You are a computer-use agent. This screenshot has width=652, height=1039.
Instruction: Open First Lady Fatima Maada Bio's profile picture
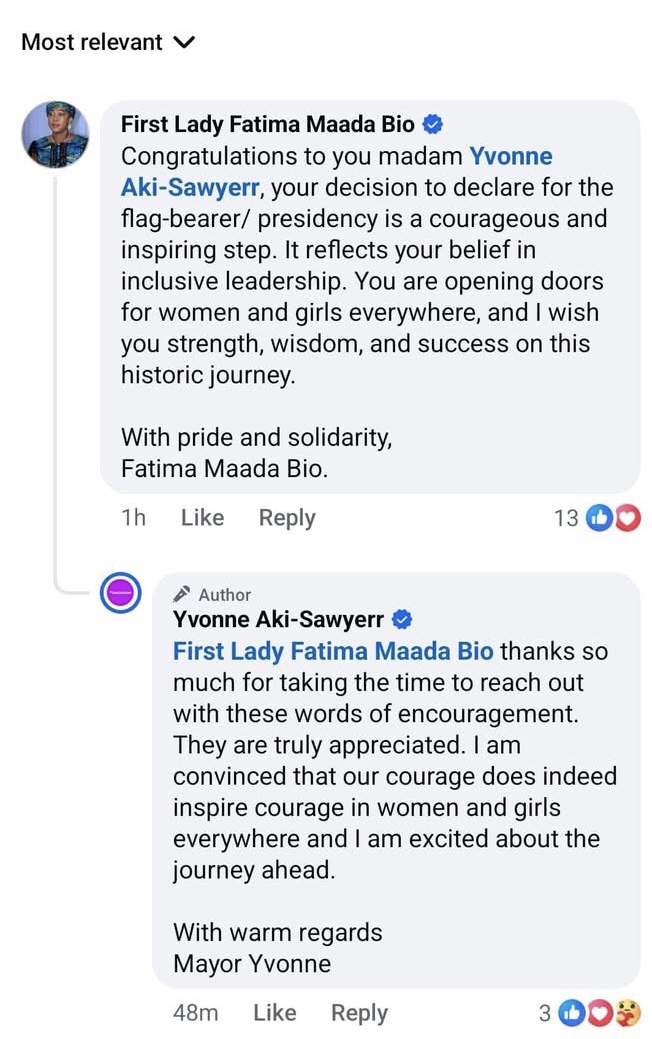pos(56,135)
